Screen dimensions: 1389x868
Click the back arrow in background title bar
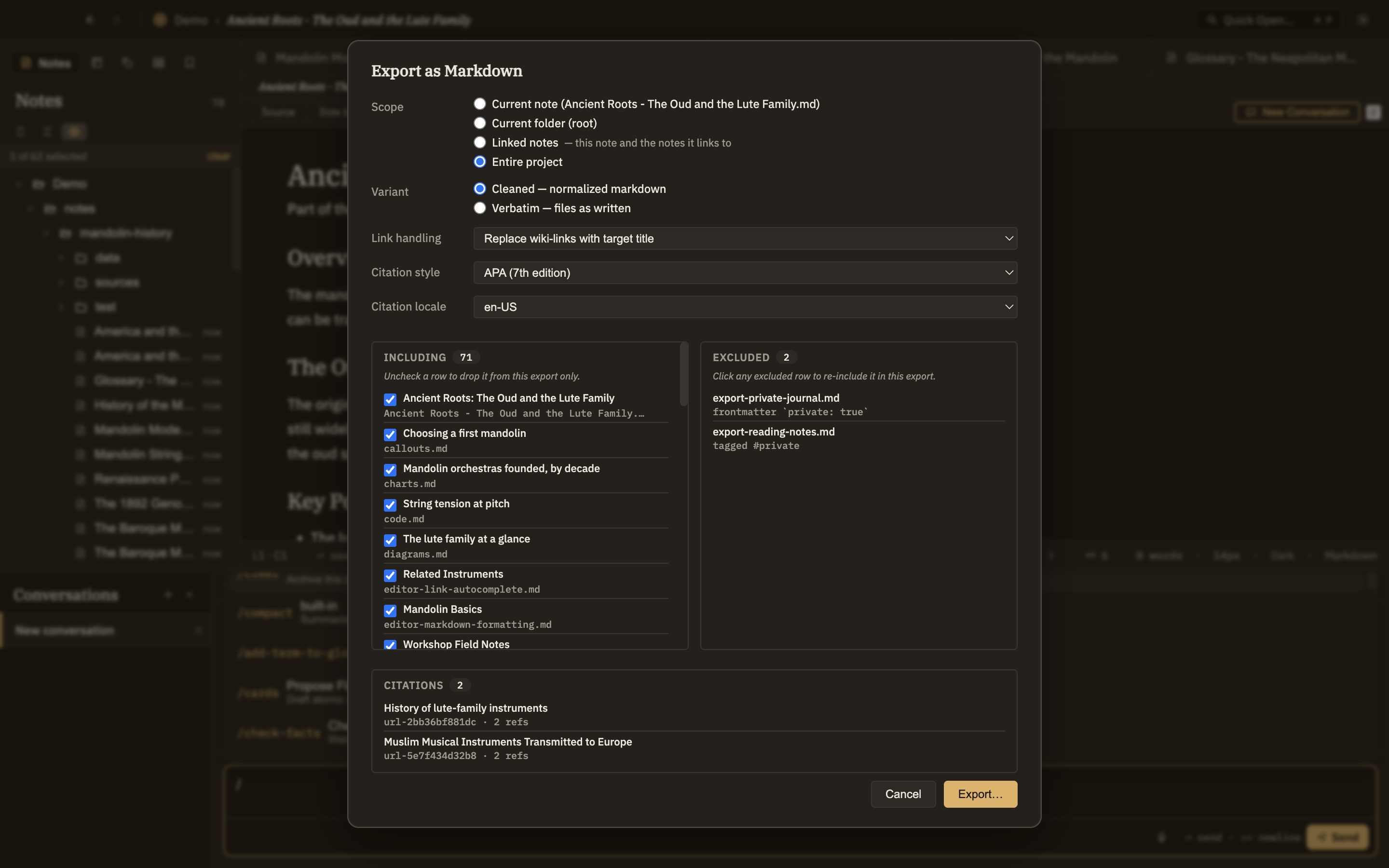coord(90,20)
